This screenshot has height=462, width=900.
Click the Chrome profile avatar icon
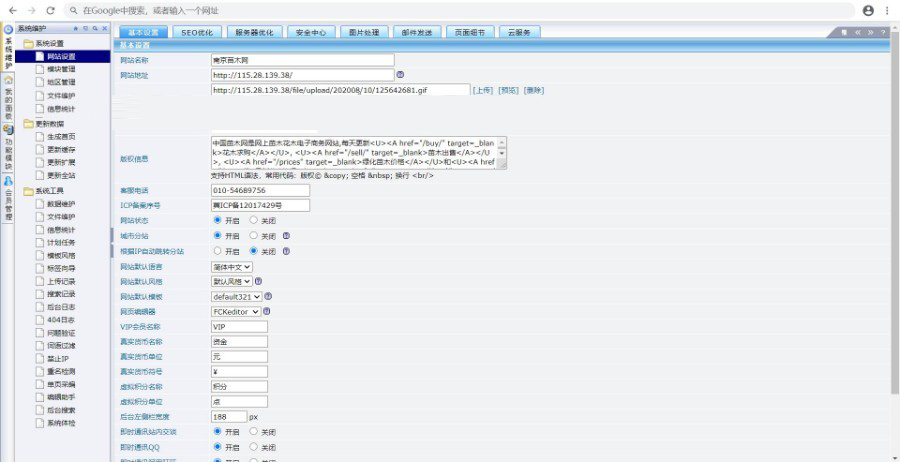click(x=867, y=10)
